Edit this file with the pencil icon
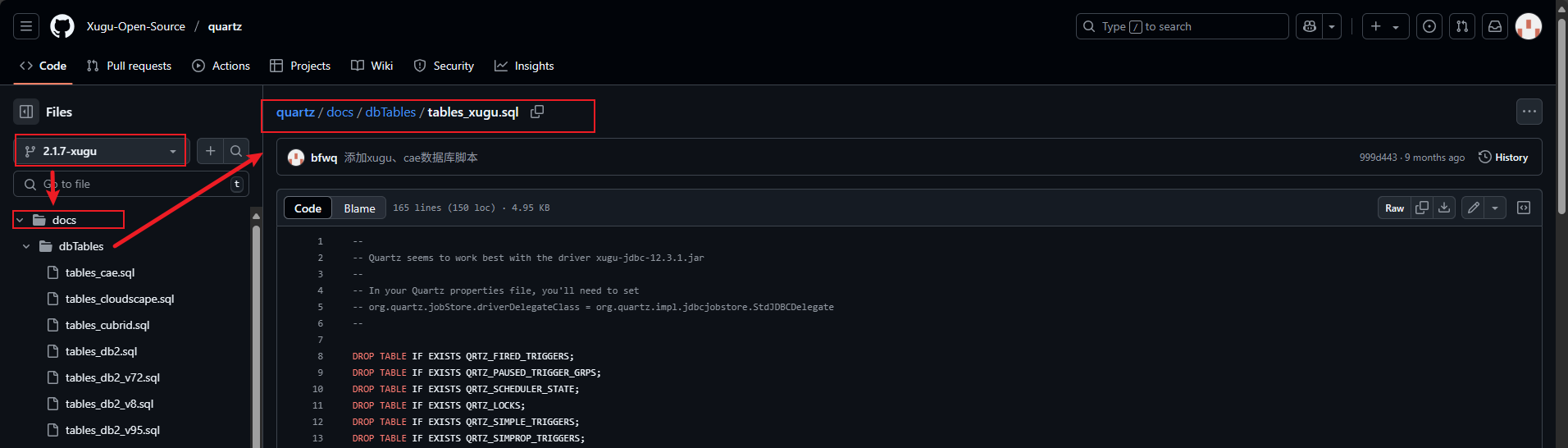The width and height of the screenshot is (1568, 448). (1474, 208)
